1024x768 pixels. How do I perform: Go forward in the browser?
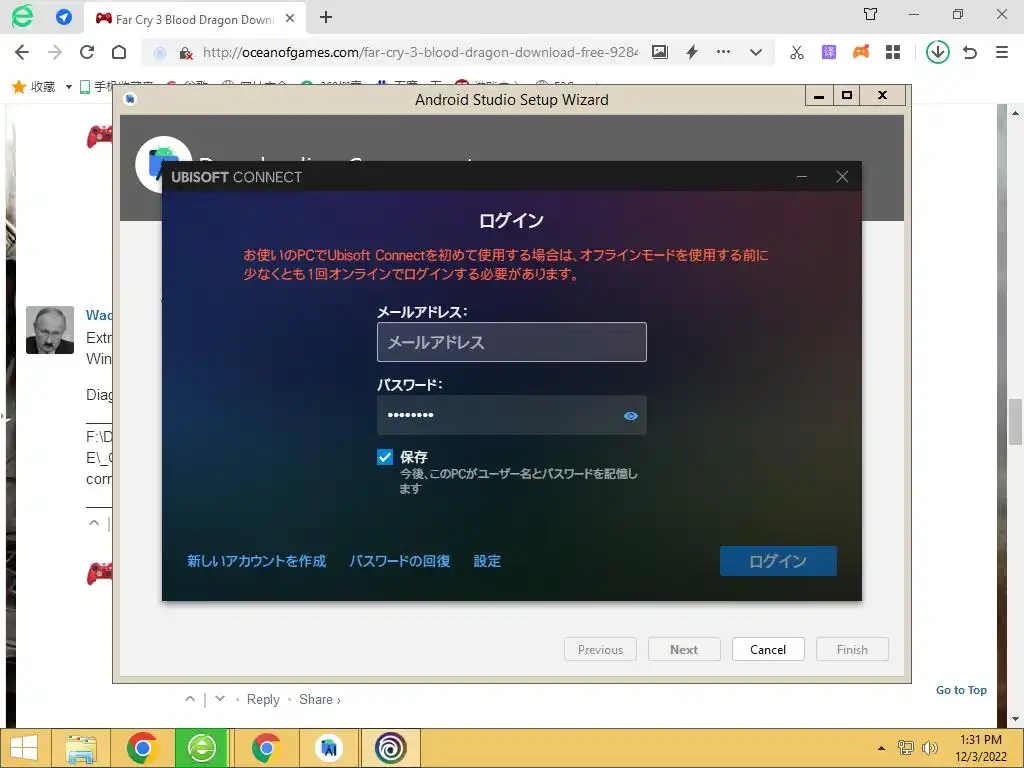[55, 52]
